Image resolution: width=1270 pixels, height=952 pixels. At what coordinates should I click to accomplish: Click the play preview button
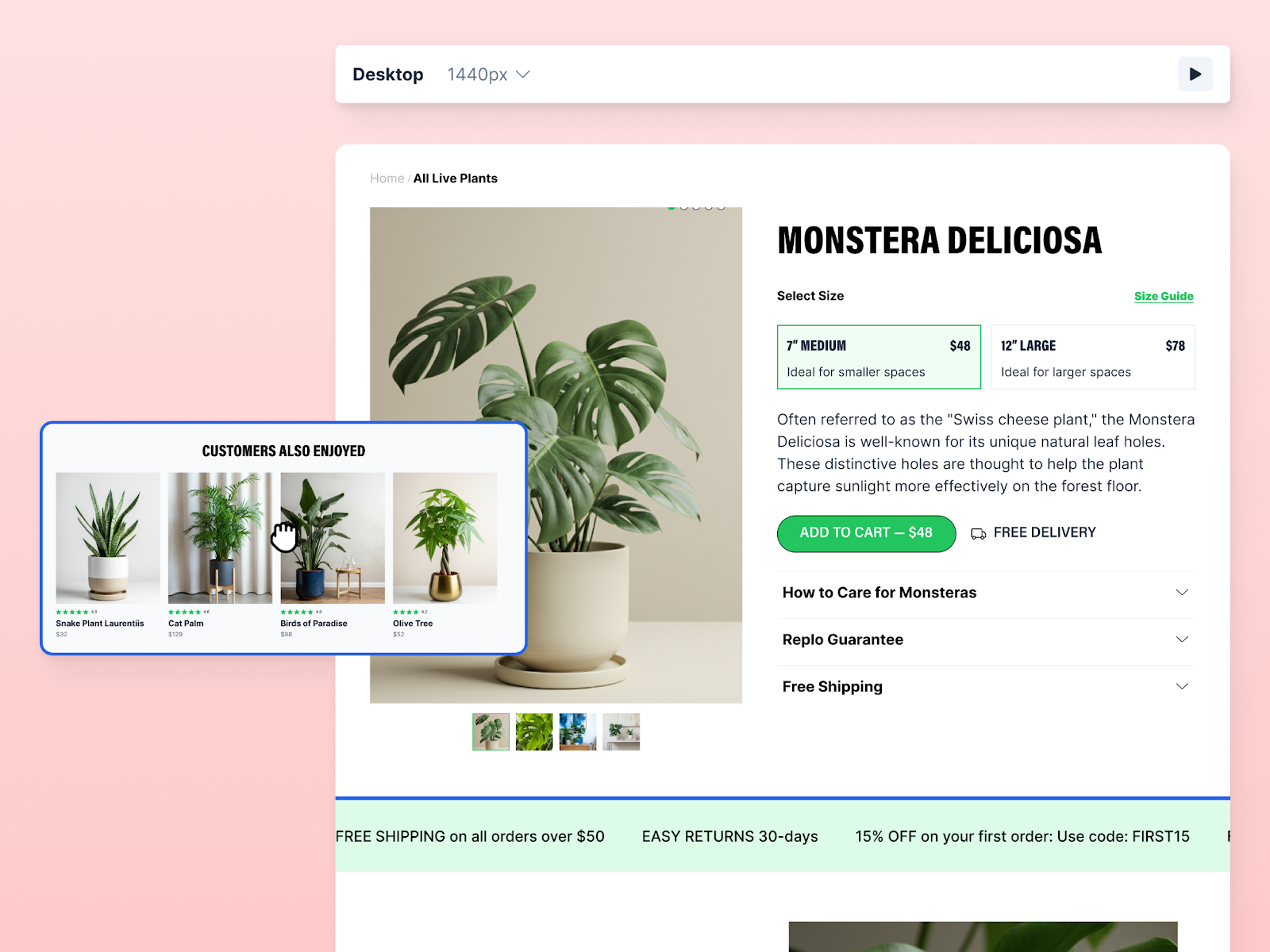pyautogui.click(x=1195, y=75)
